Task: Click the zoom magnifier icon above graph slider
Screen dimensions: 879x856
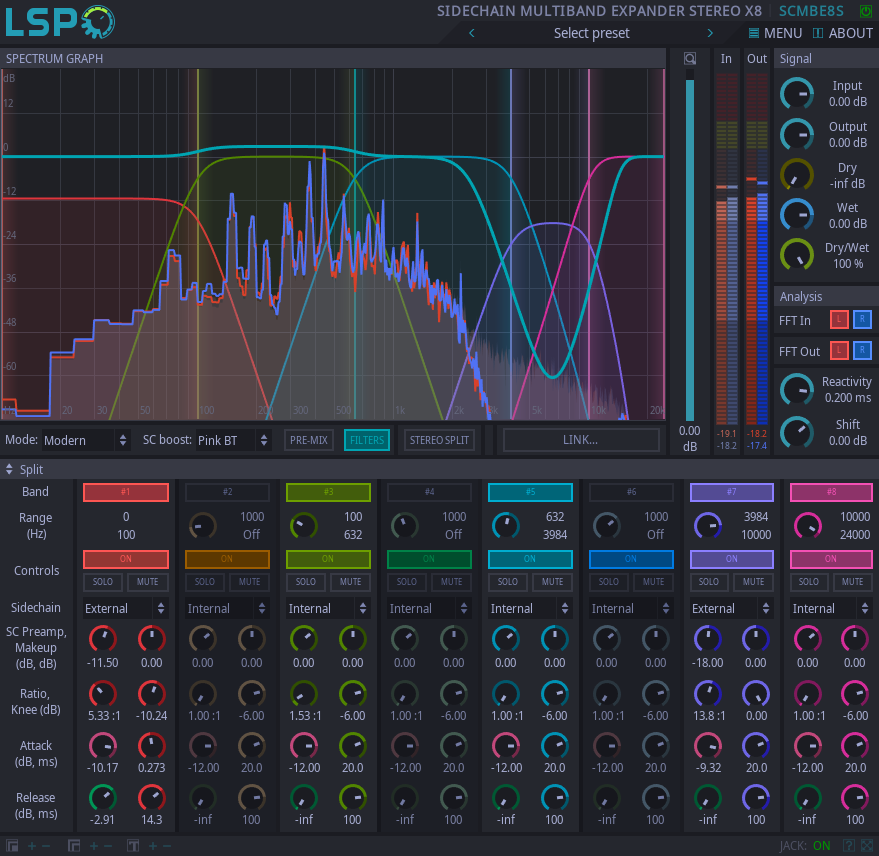Action: pos(689,58)
